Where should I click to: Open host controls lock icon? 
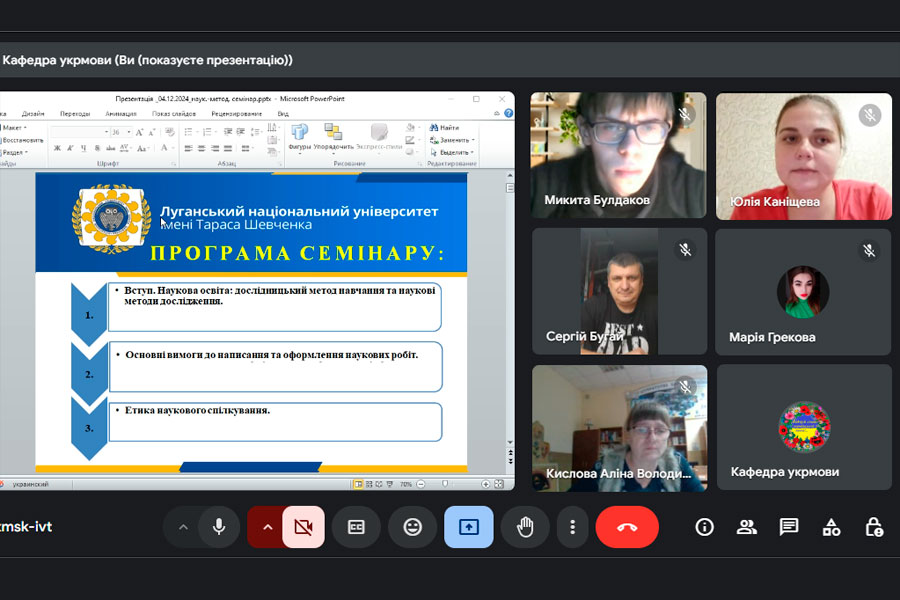[x=873, y=527]
